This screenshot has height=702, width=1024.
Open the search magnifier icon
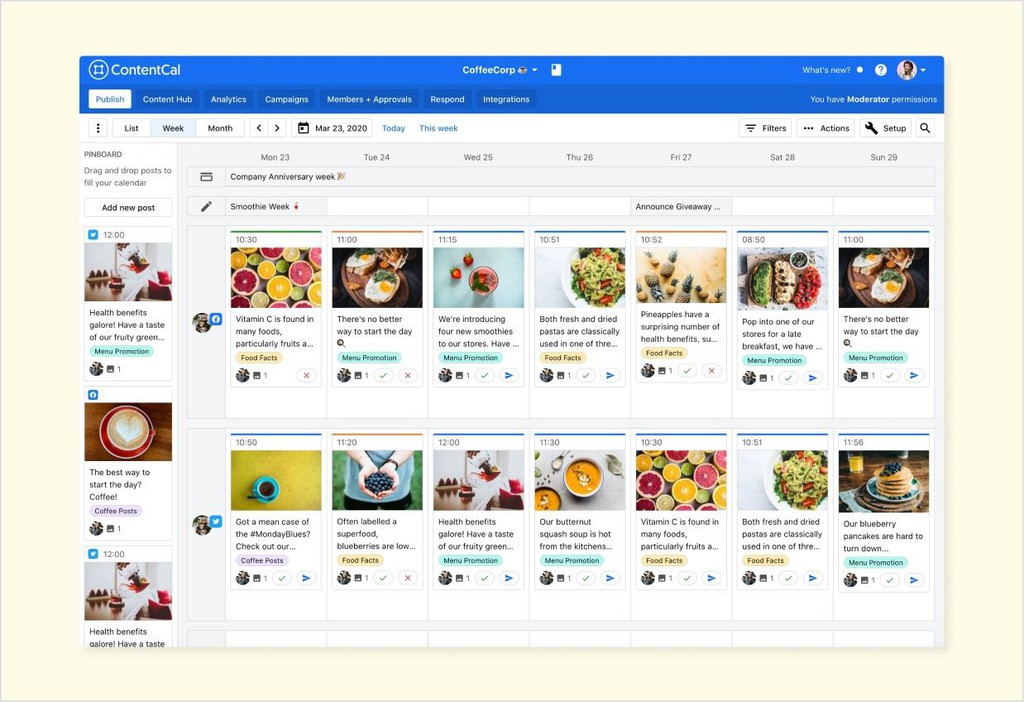[925, 128]
